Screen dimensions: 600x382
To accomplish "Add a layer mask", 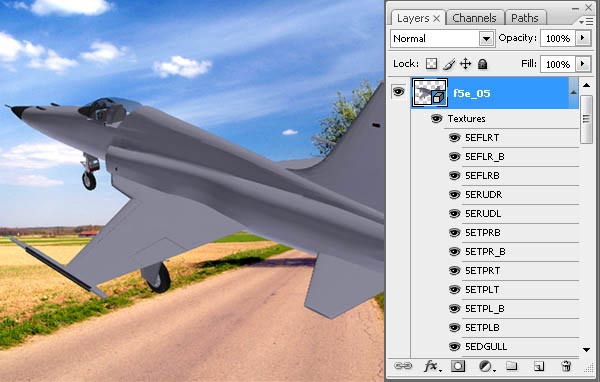I will pos(458,366).
